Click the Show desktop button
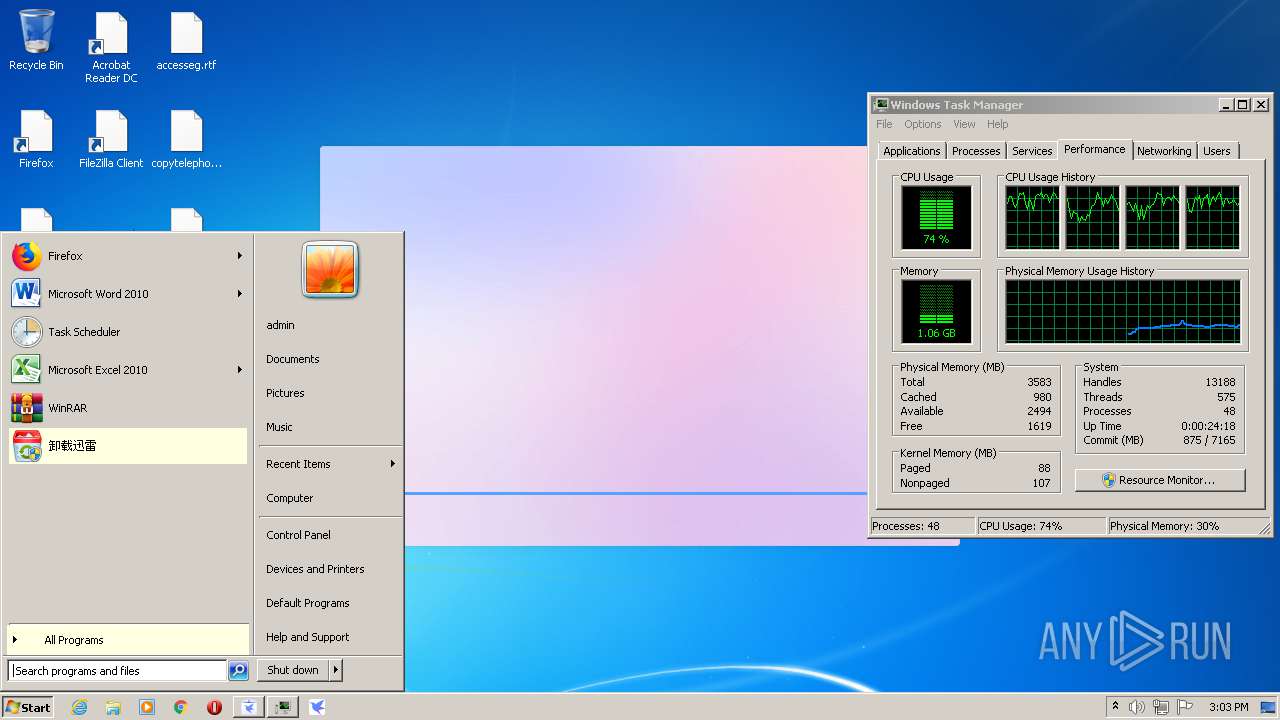The height and width of the screenshot is (720, 1280). pyautogui.click(x=1269, y=707)
